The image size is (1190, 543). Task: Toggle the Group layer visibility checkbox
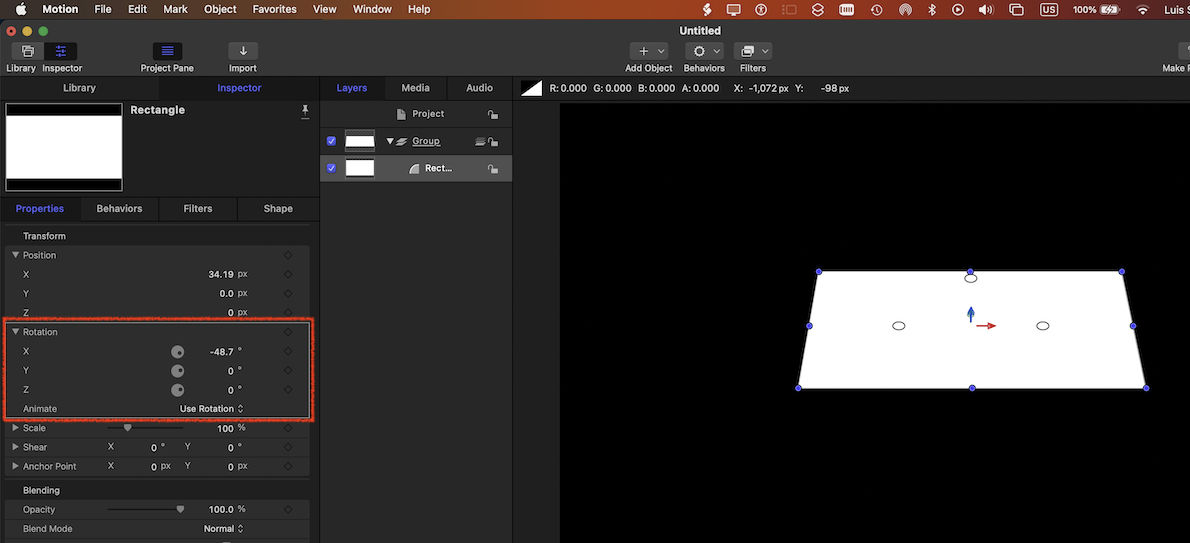click(x=331, y=141)
